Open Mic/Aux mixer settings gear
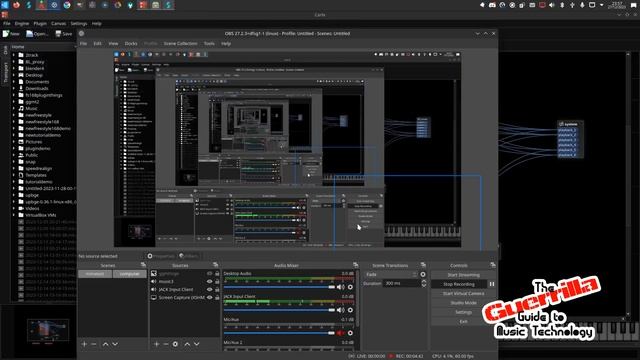The height and width of the screenshot is (360, 640). pos(350,333)
